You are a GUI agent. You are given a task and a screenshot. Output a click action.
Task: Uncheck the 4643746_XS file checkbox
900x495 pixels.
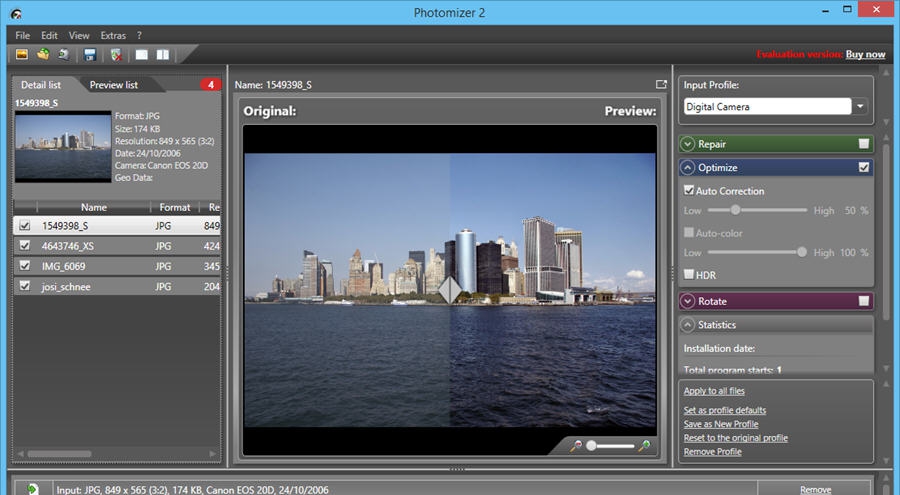25,246
